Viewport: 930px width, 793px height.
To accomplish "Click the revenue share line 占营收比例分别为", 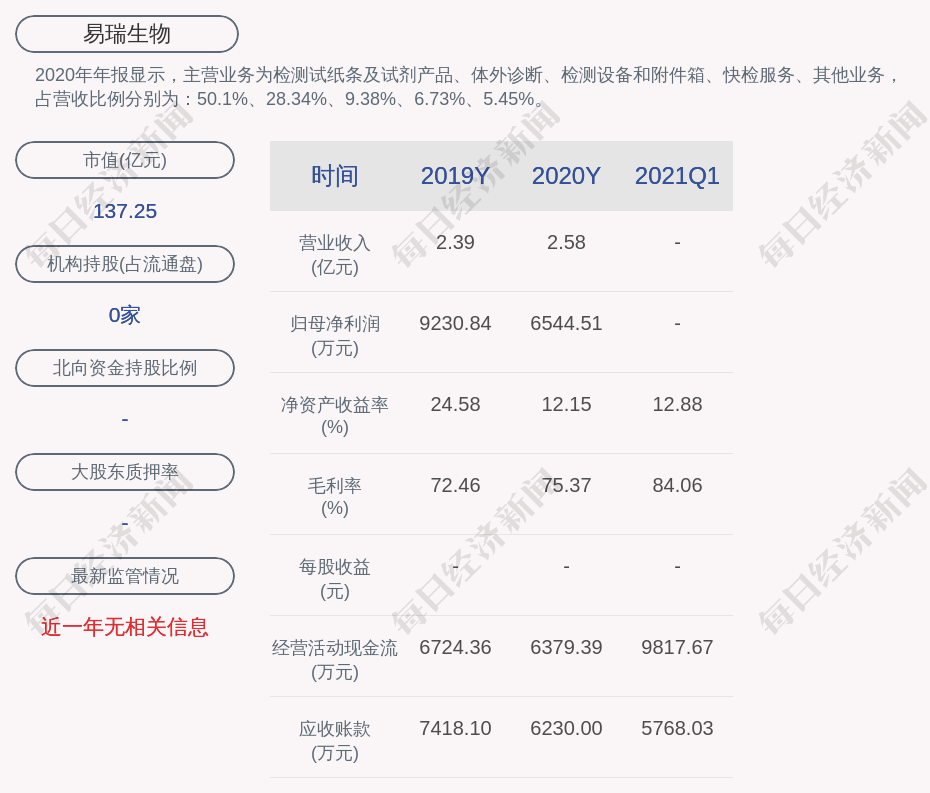I will 289,98.
